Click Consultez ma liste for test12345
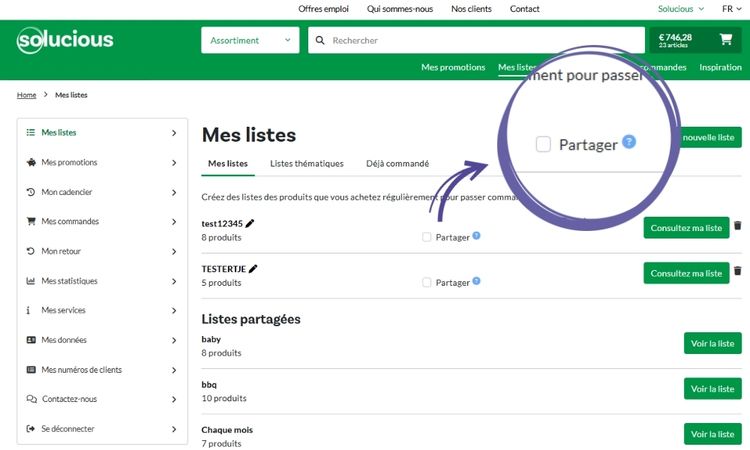This screenshot has height=450, width=750. click(x=686, y=228)
